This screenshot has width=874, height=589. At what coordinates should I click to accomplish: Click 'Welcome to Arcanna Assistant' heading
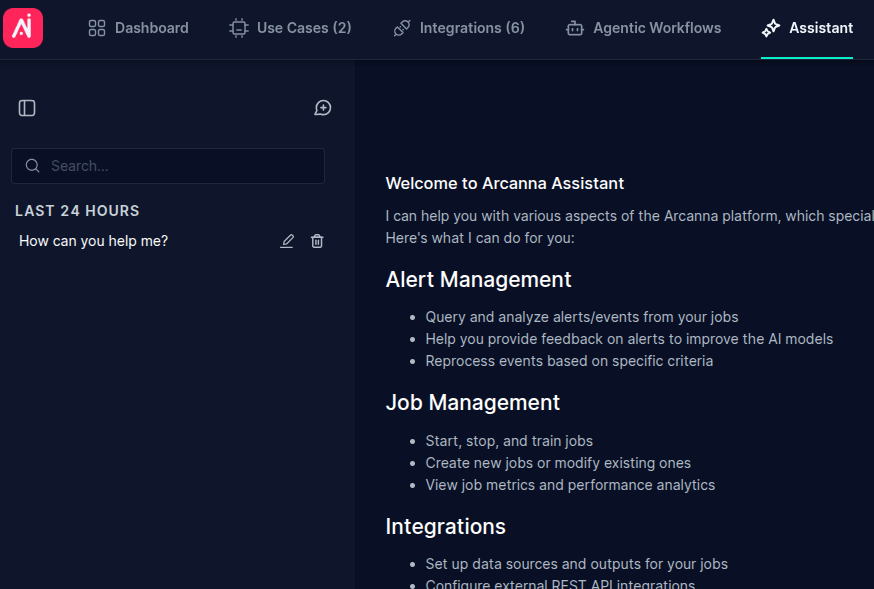504,183
